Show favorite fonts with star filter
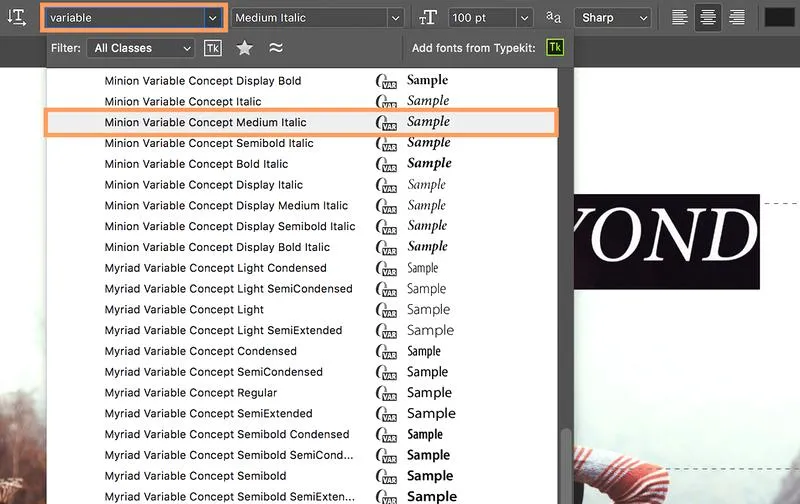This screenshot has height=504, width=800. click(244, 48)
